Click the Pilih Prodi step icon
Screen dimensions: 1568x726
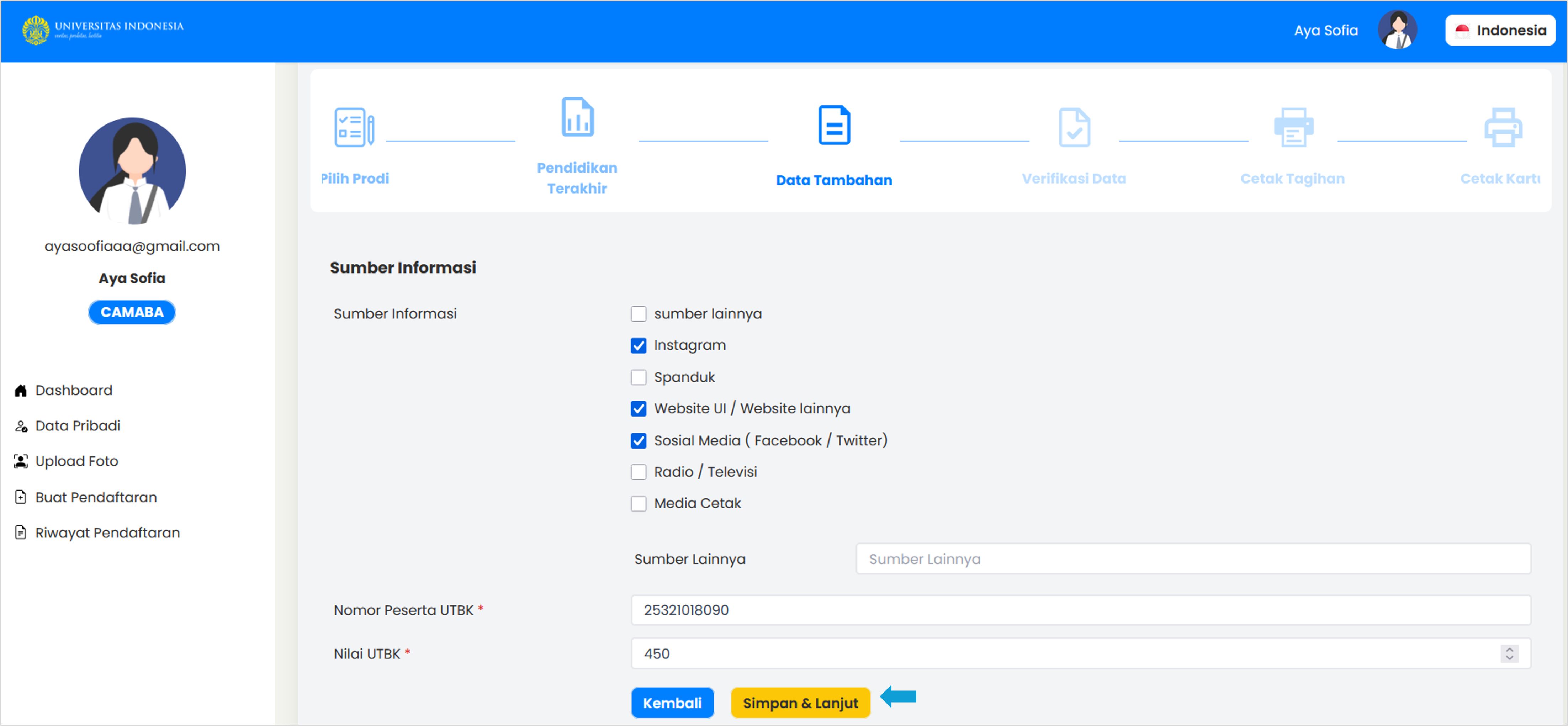pyautogui.click(x=354, y=127)
